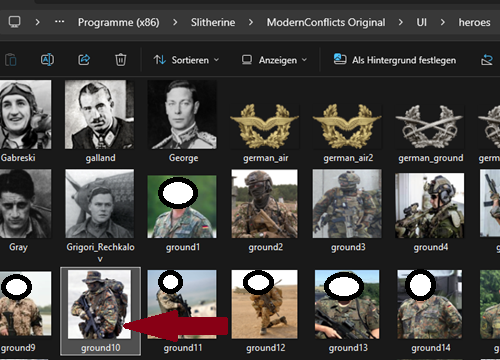
Task: Select the ground14 image thumbnail
Action: (429, 304)
